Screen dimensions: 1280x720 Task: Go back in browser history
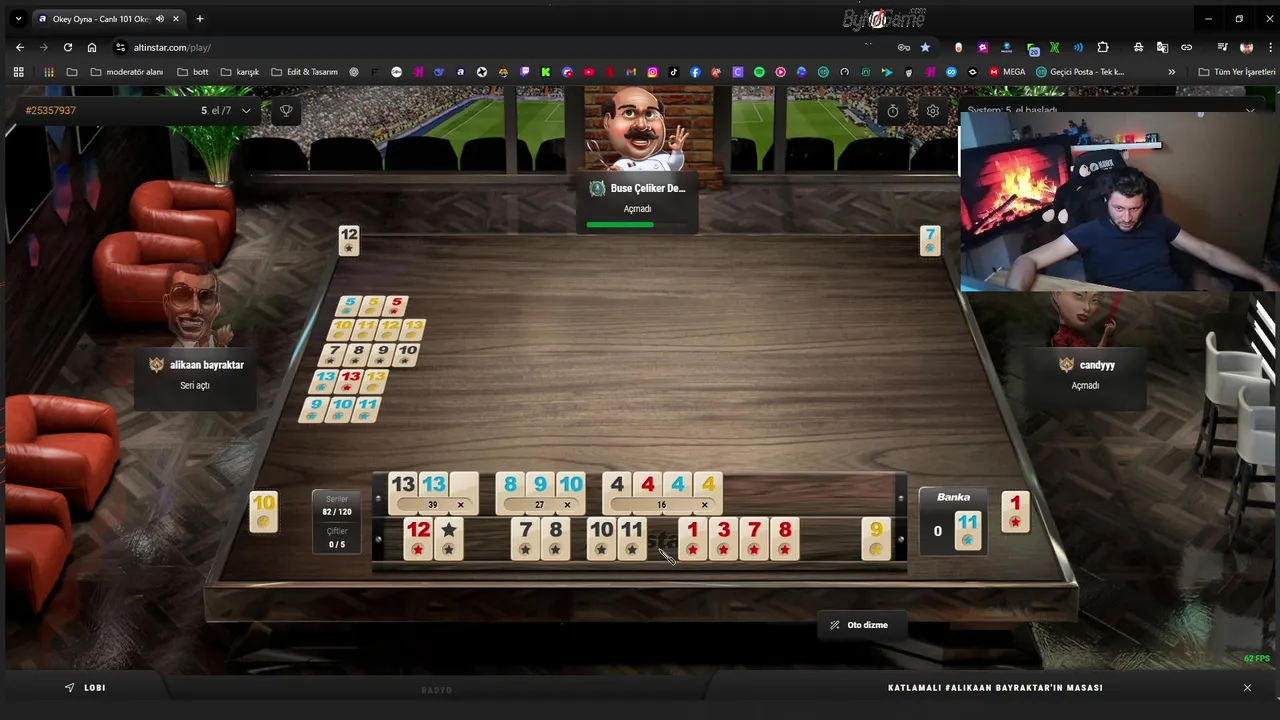(x=20, y=47)
